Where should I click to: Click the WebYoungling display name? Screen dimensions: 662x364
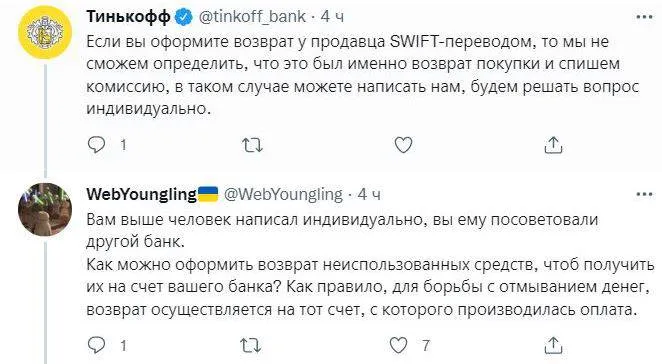[x=141, y=195]
